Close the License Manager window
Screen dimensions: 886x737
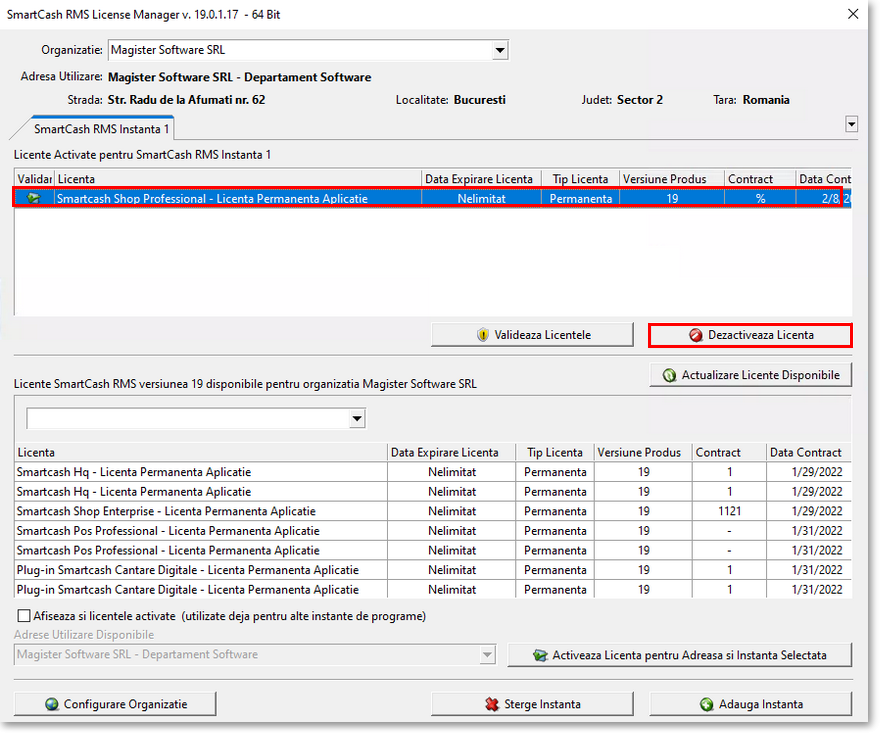coord(853,14)
